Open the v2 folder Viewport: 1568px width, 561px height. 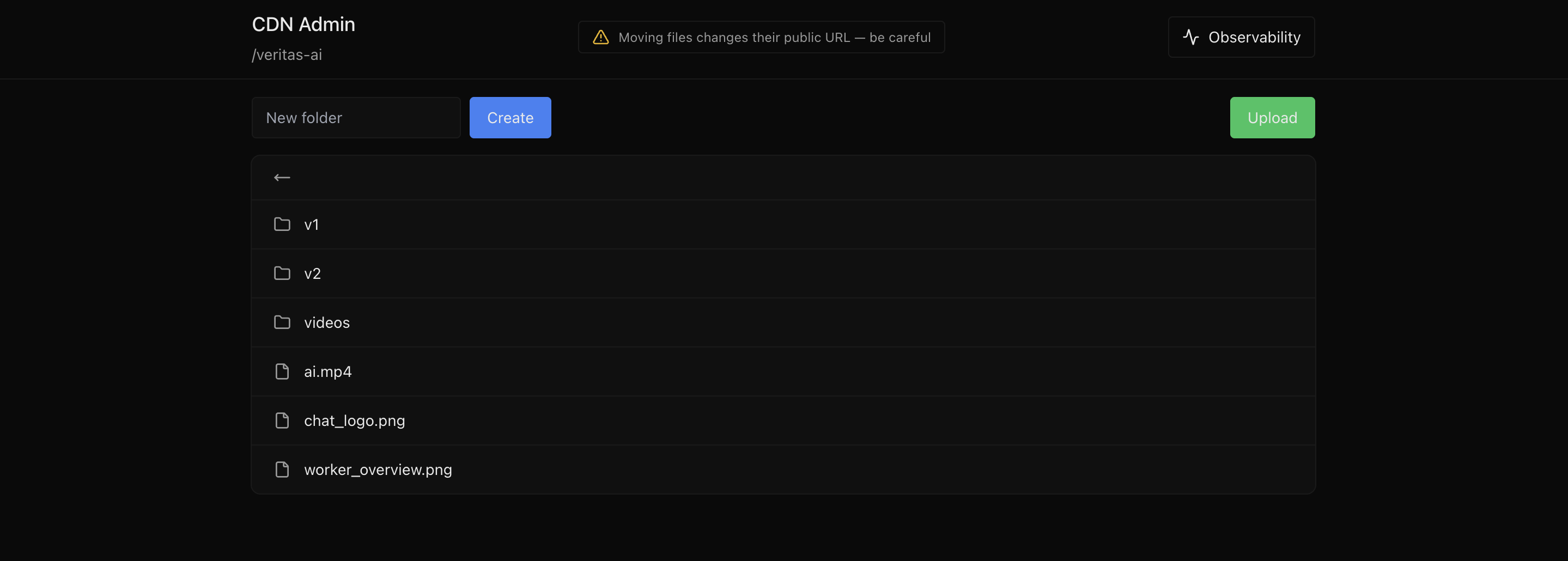[312, 274]
